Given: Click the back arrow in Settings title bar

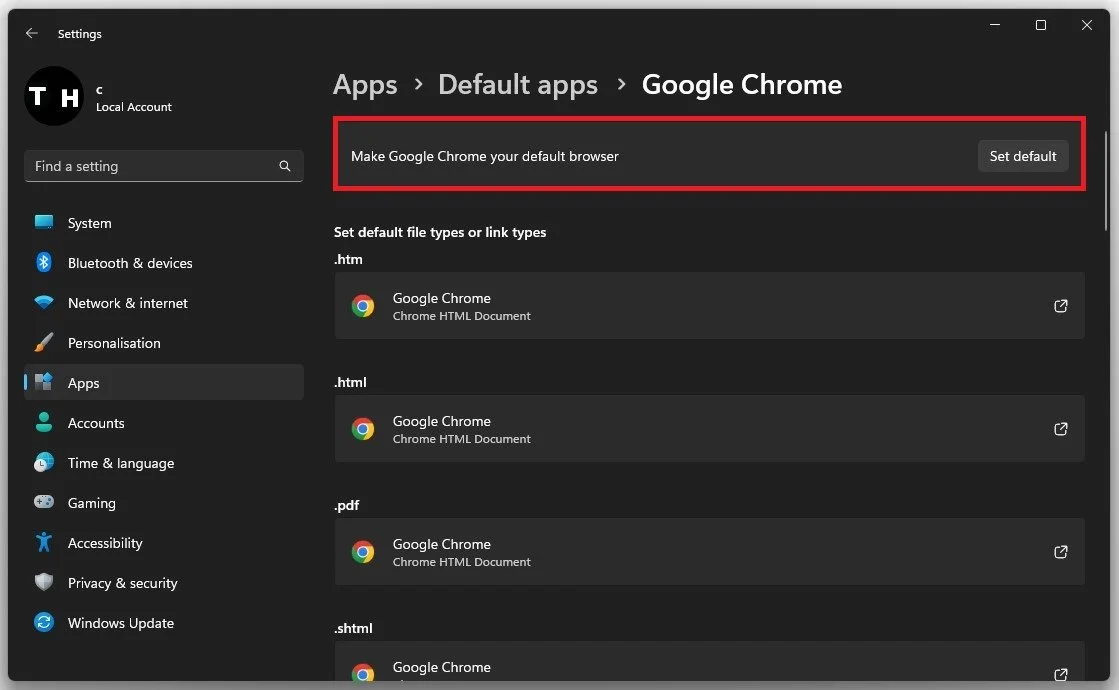Looking at the screenshot, I should [31, 34].
